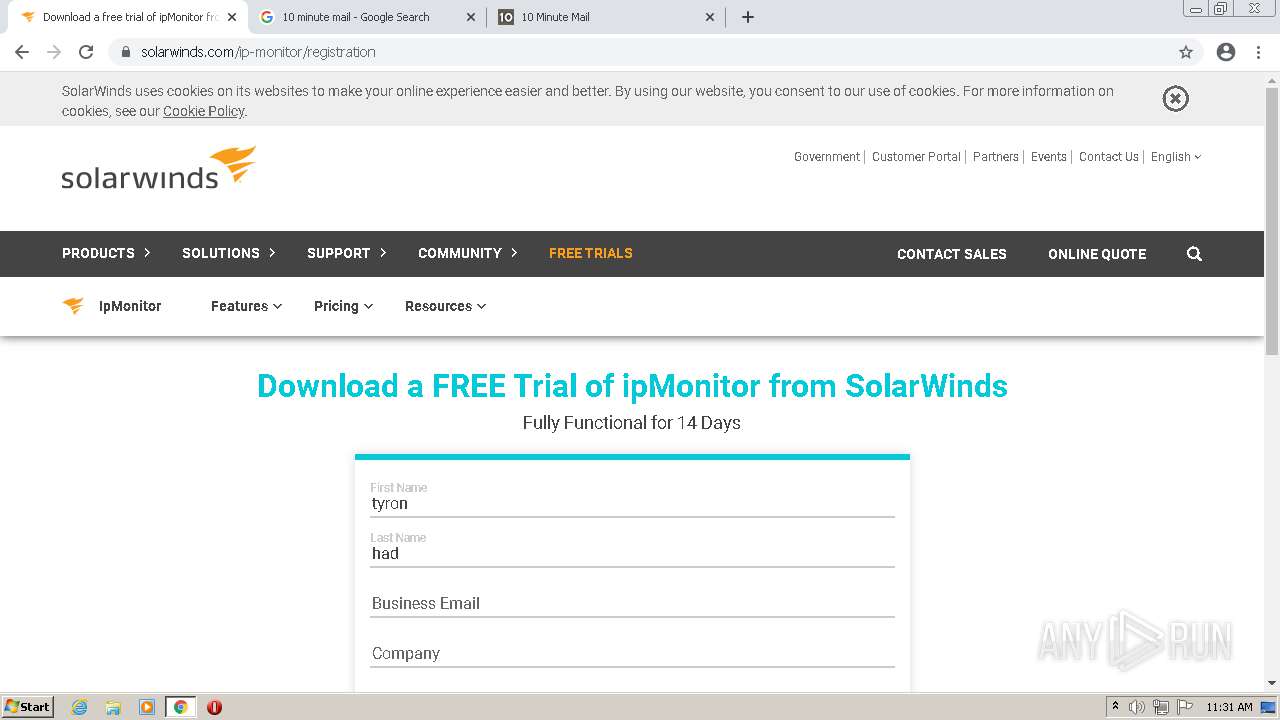Screen dimensions: 1280x720
Task: Click the SolarWinds logo
Action: [x=158, y=168]
